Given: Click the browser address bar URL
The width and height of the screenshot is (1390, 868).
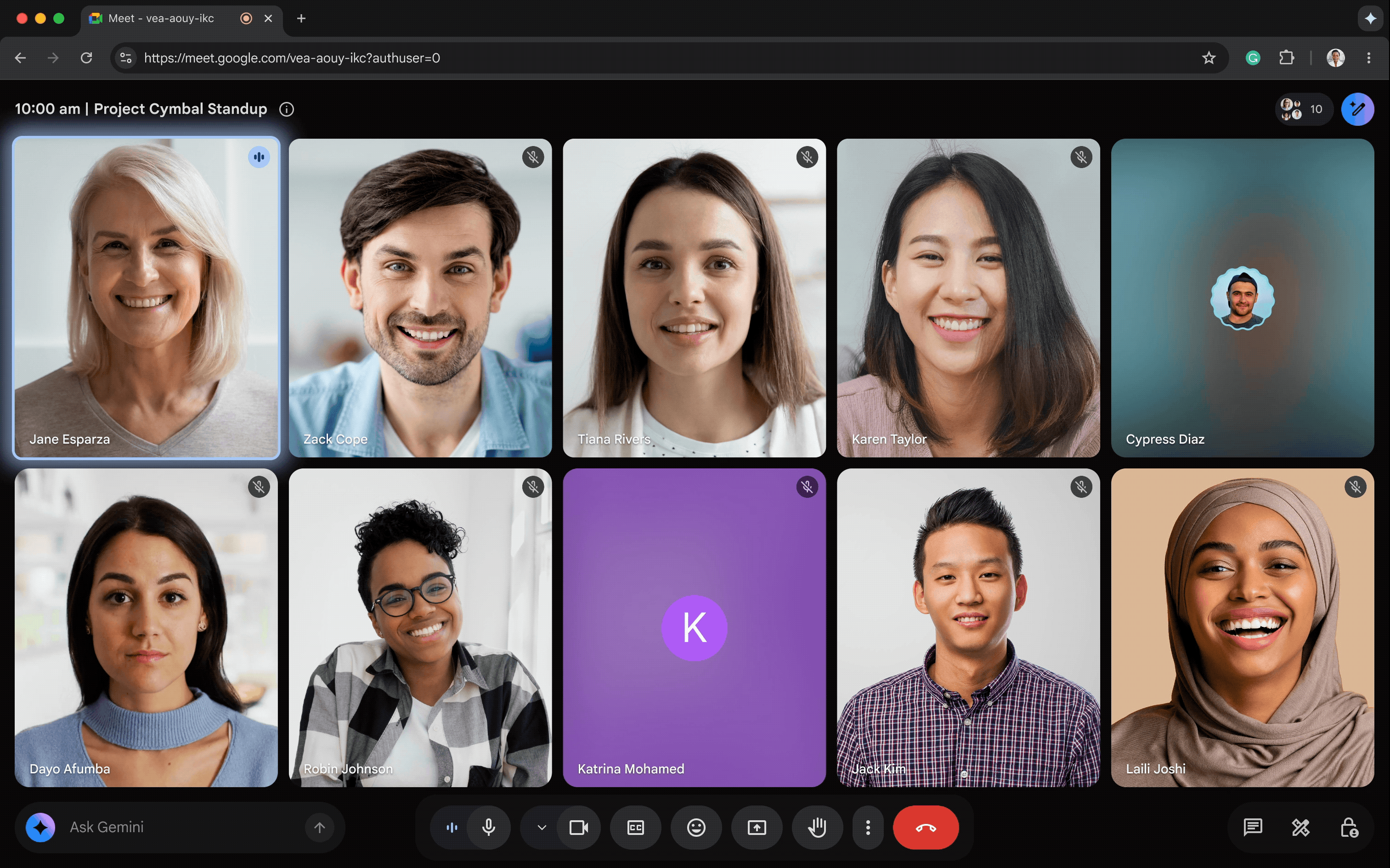Looking at the screenshot, I should point(292,58).
